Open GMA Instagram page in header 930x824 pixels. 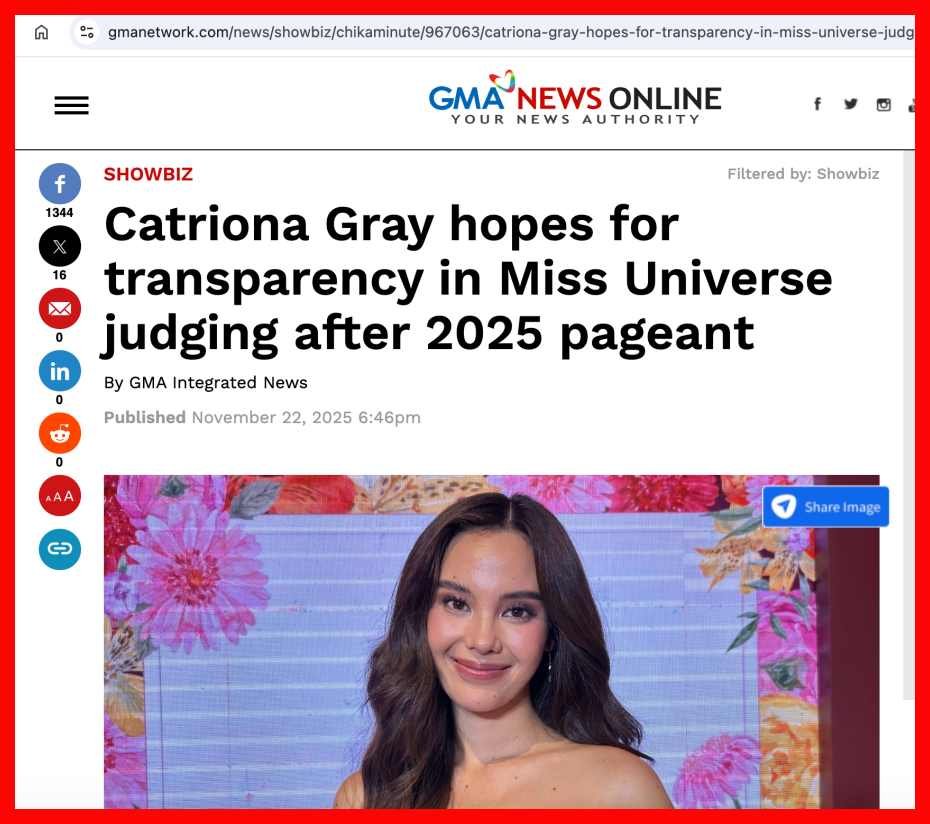click(x=883, y=105)
